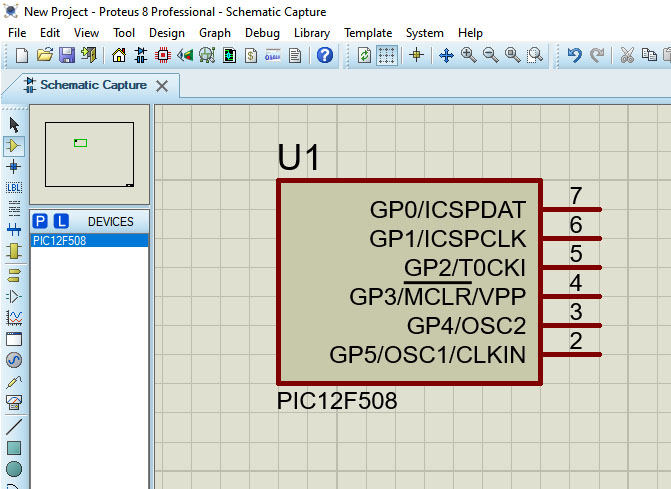
Task: Select 2D Graphics Line tool
Action: [14, 427]
